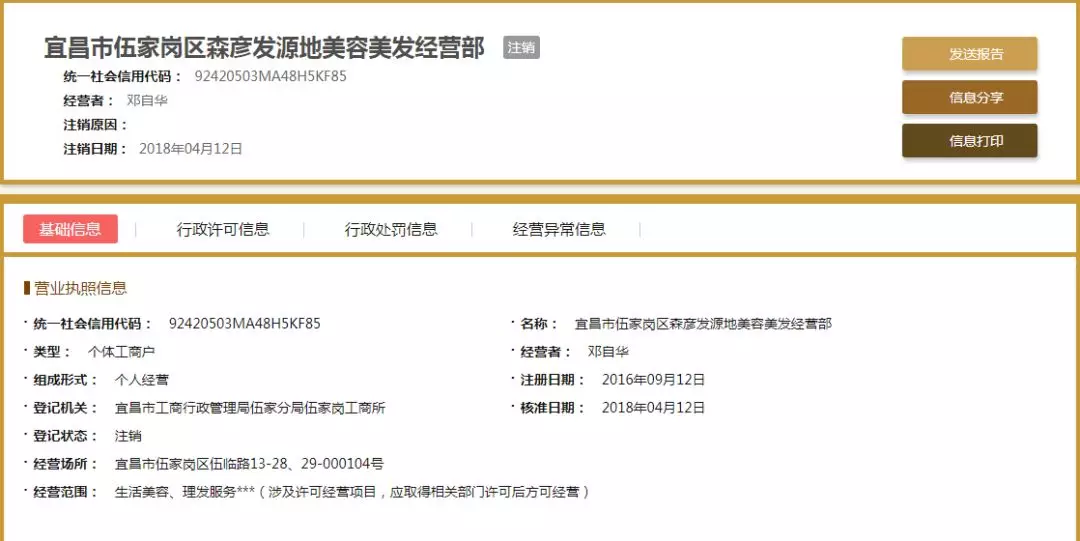Image resolution: width=1080 pixels, height=541 pixels.
Task: Click the 核准日期 value in license info
Action: (x=653, y=408)
